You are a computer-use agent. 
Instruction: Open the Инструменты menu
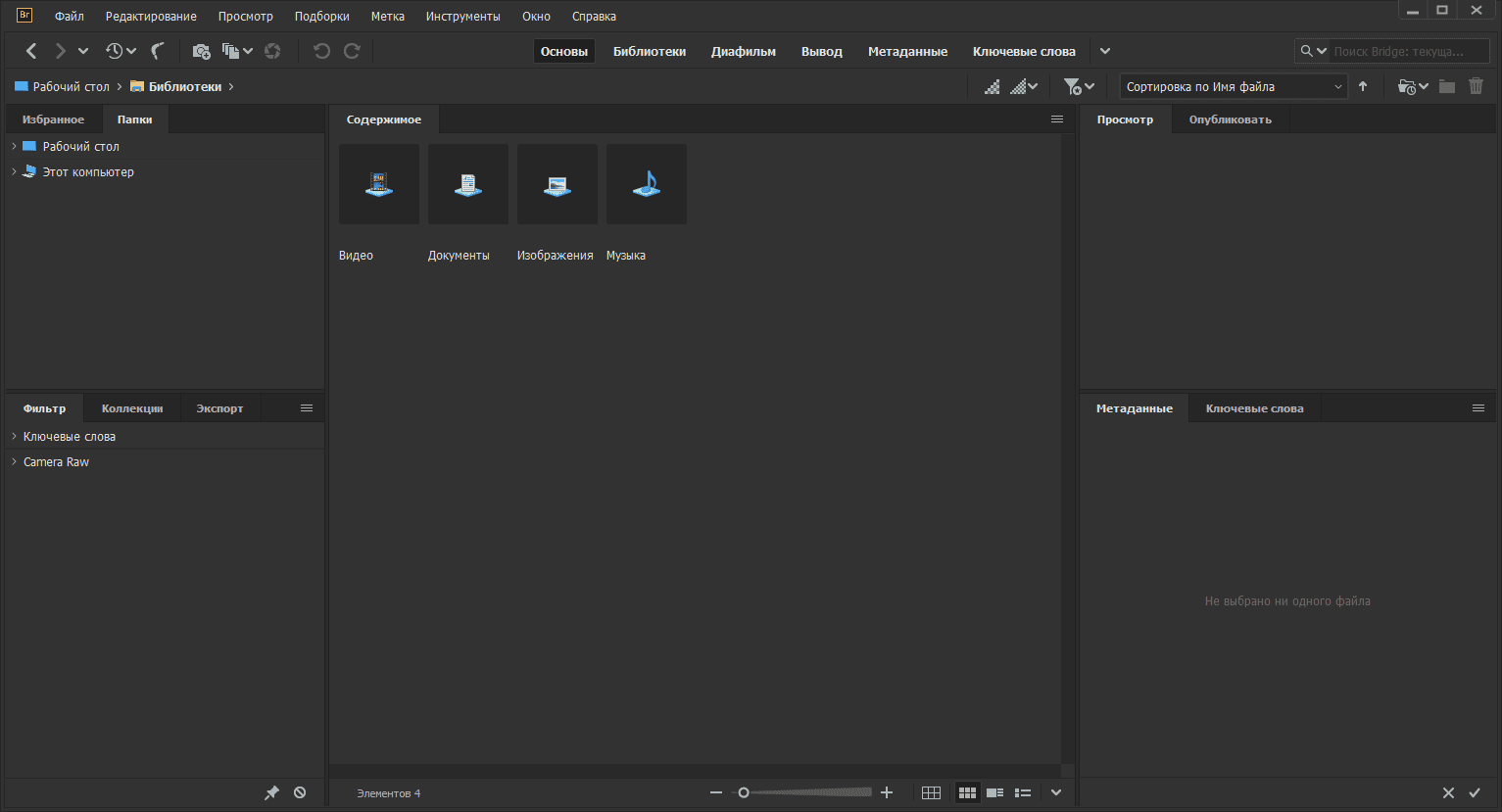point(463,17)
